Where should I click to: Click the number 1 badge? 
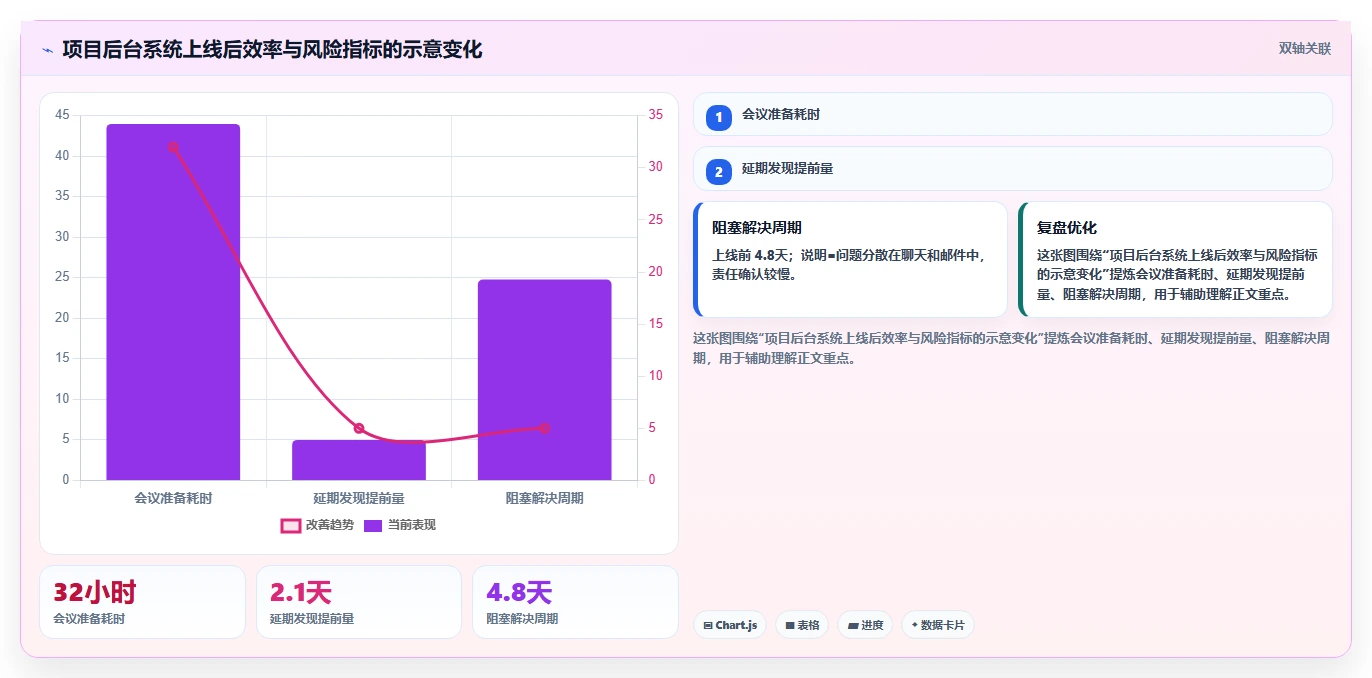coord(718,117)
